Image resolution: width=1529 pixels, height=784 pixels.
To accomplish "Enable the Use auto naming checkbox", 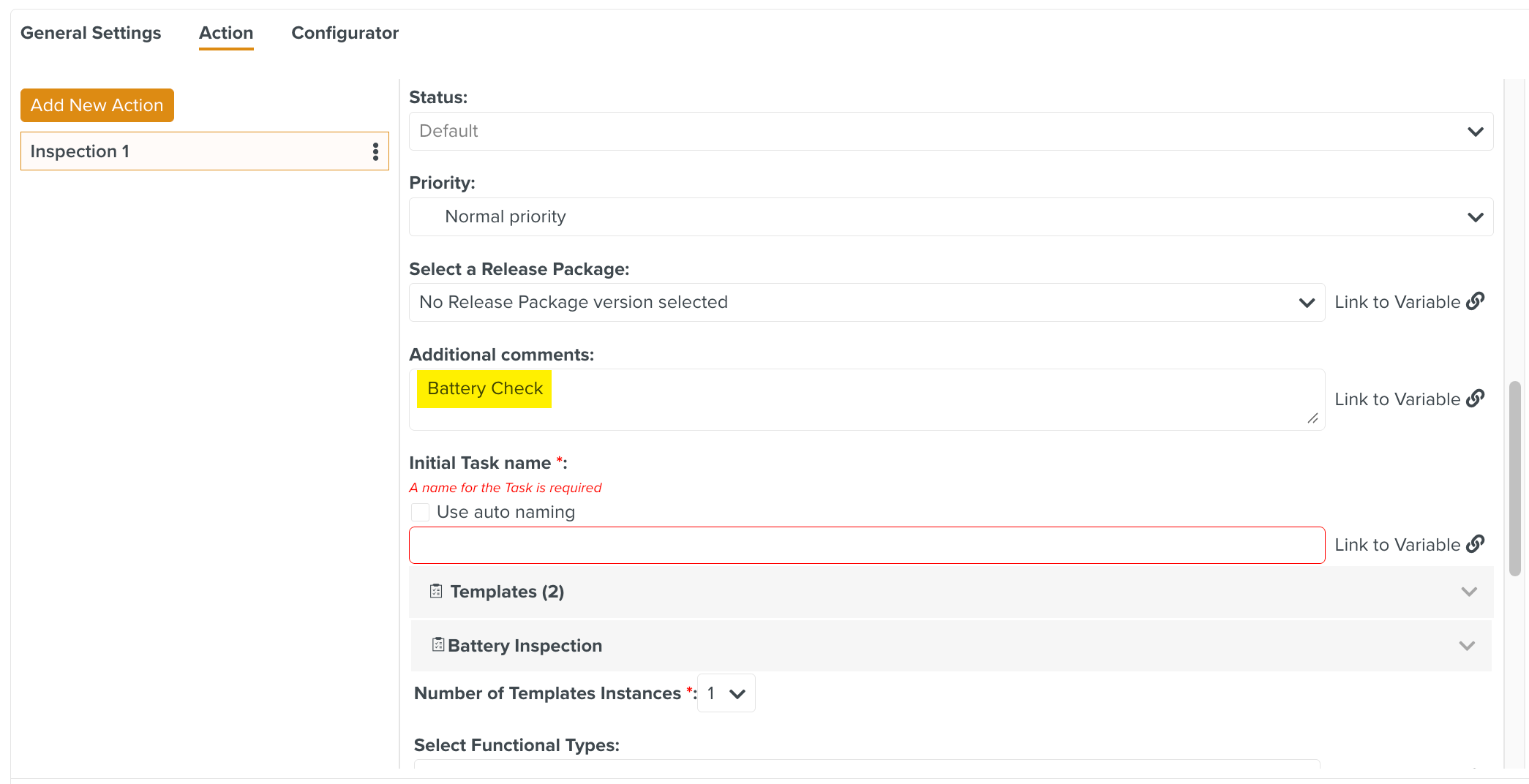I will point(421,512).
